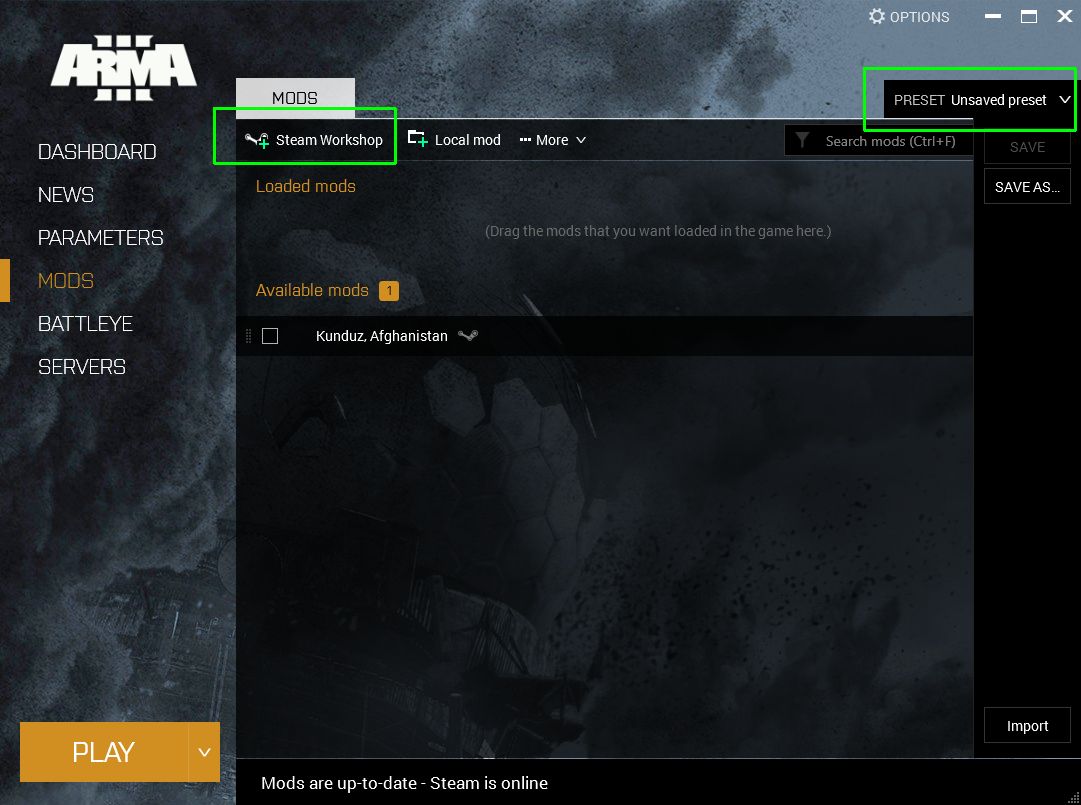Click the Arma 3 logo
The image size is (1081, 805).
tap(124, 69)
